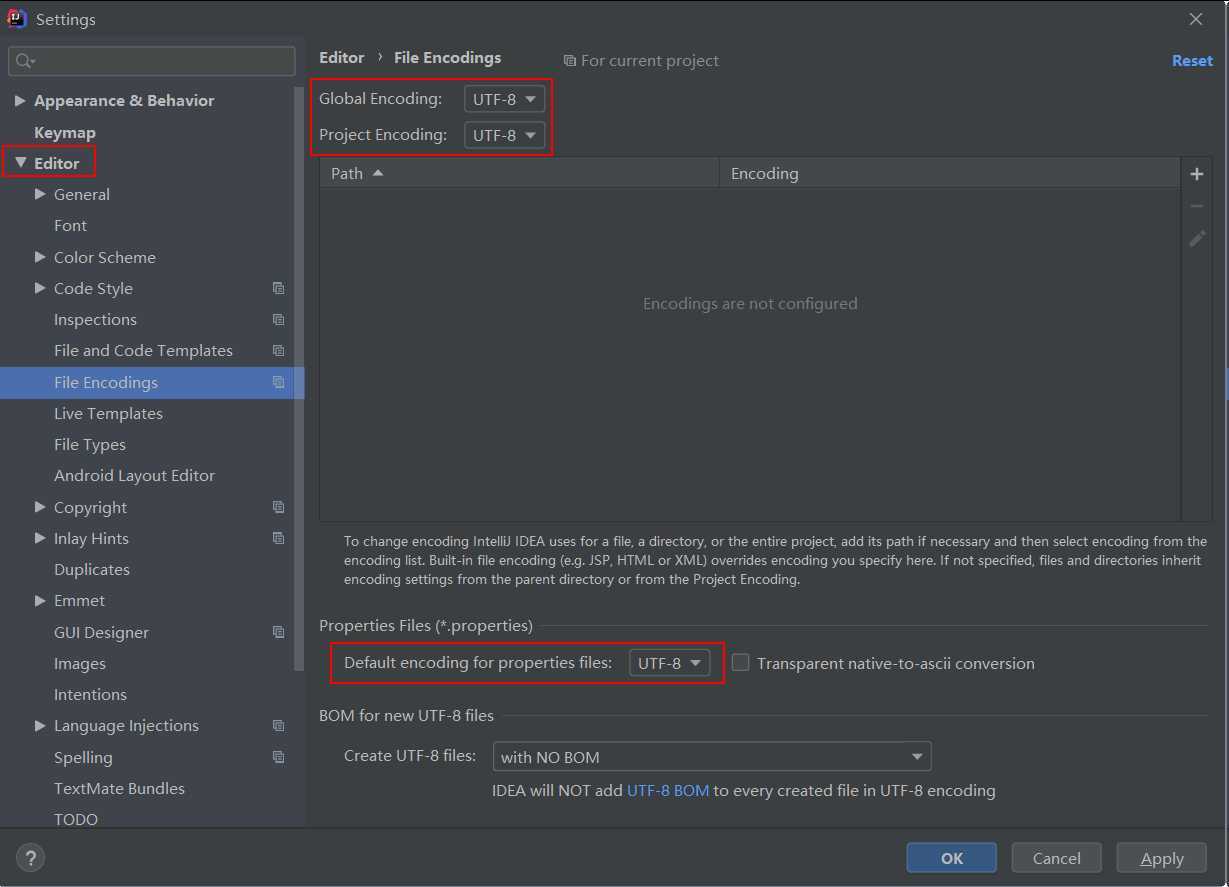Screen dimensions: 1229x887
Task: Open the Create UTF-8 files BOM dropdown
Action: (x=711, y=756)
